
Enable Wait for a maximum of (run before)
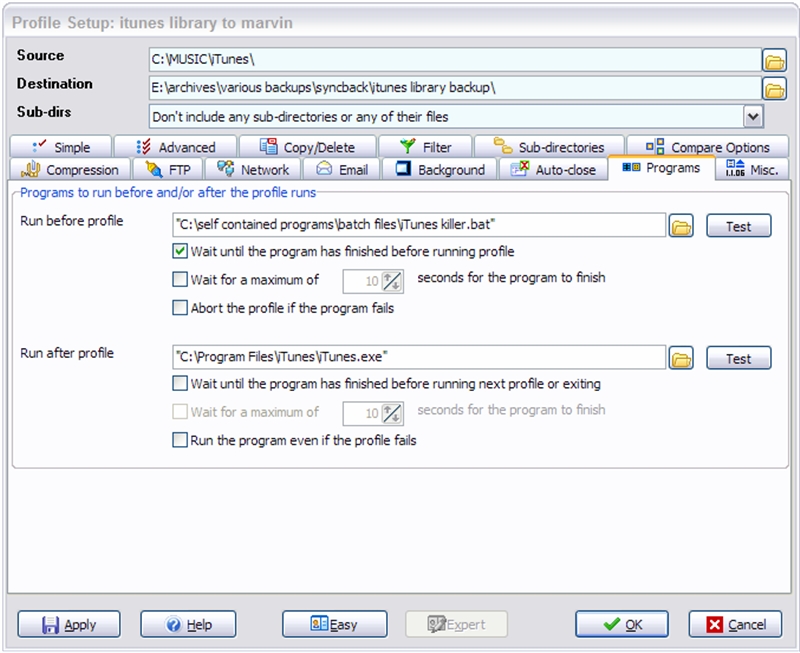point(180,280)
